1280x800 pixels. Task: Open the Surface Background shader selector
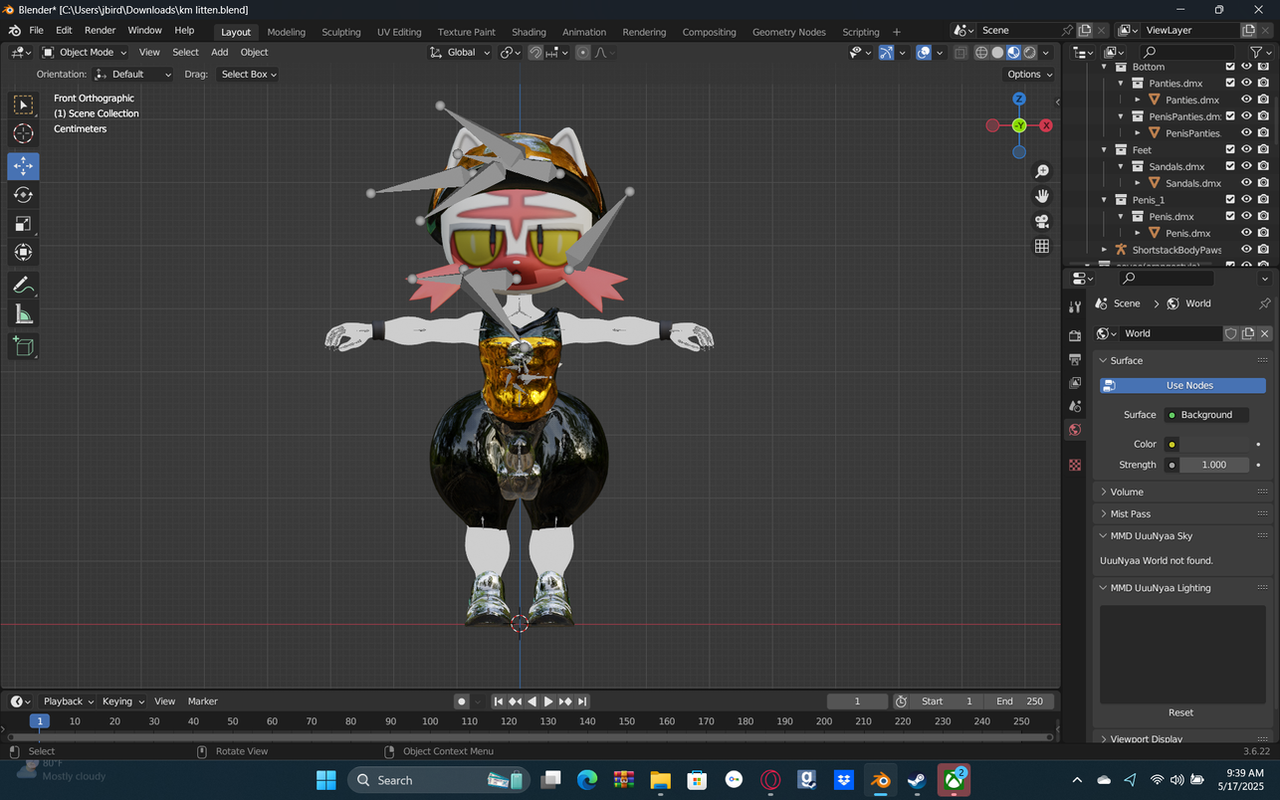pos(1206,415)
